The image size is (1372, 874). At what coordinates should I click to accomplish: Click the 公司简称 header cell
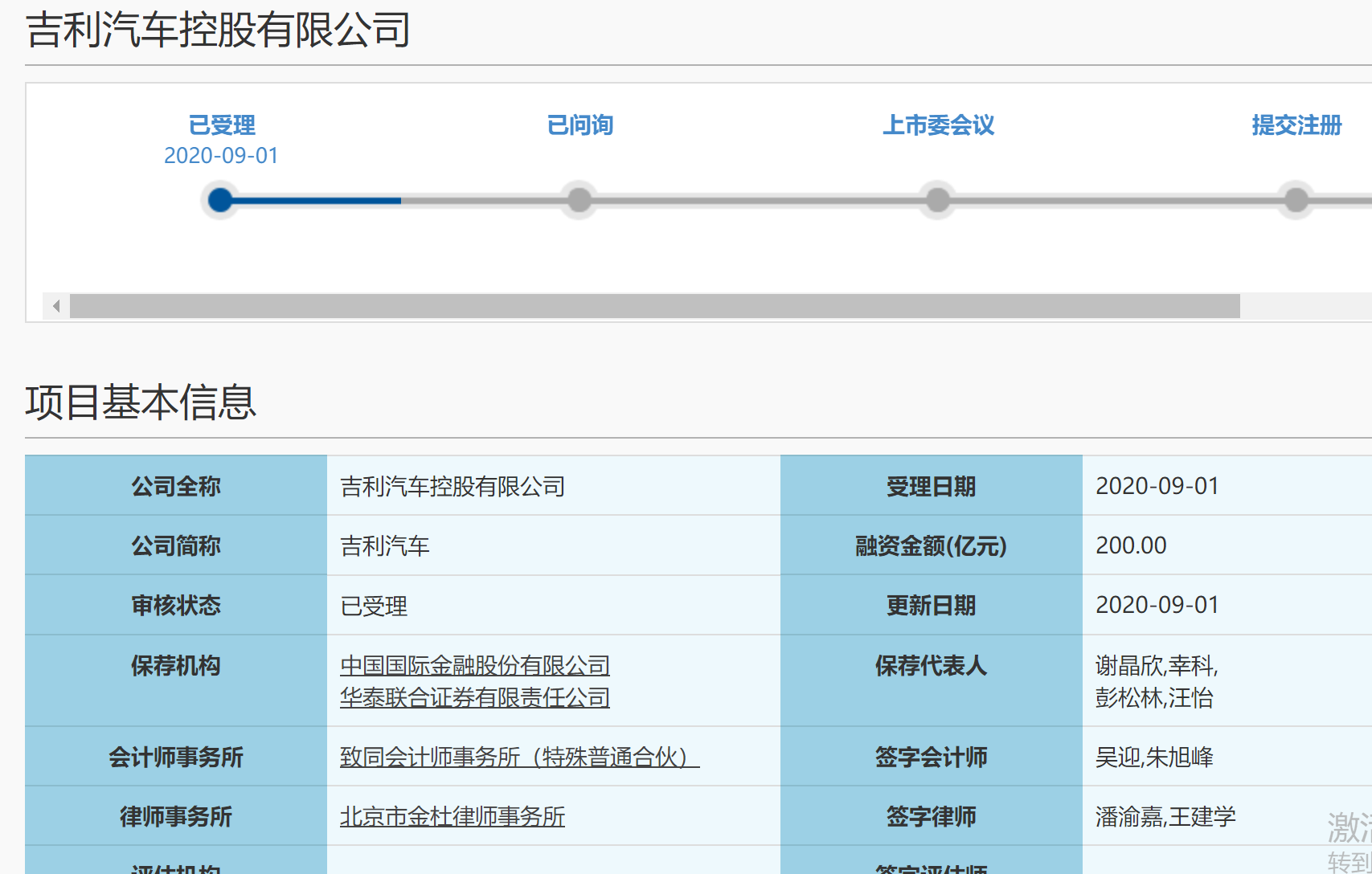click(x=176, y=545)
